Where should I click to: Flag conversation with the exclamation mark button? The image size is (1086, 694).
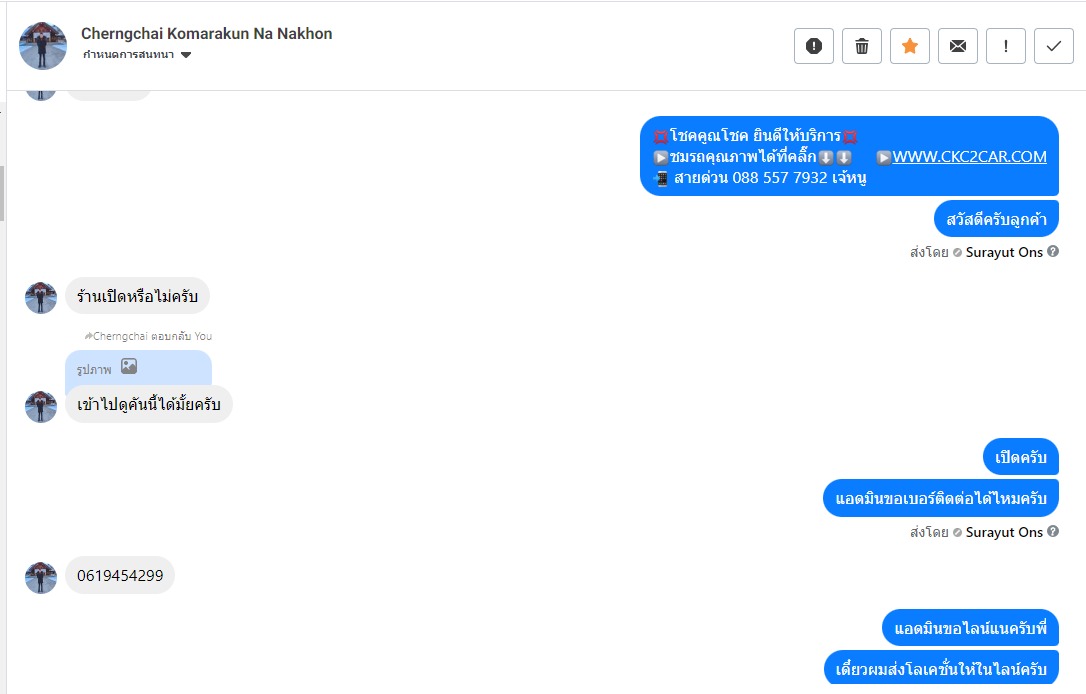(x=1006, y=46)
